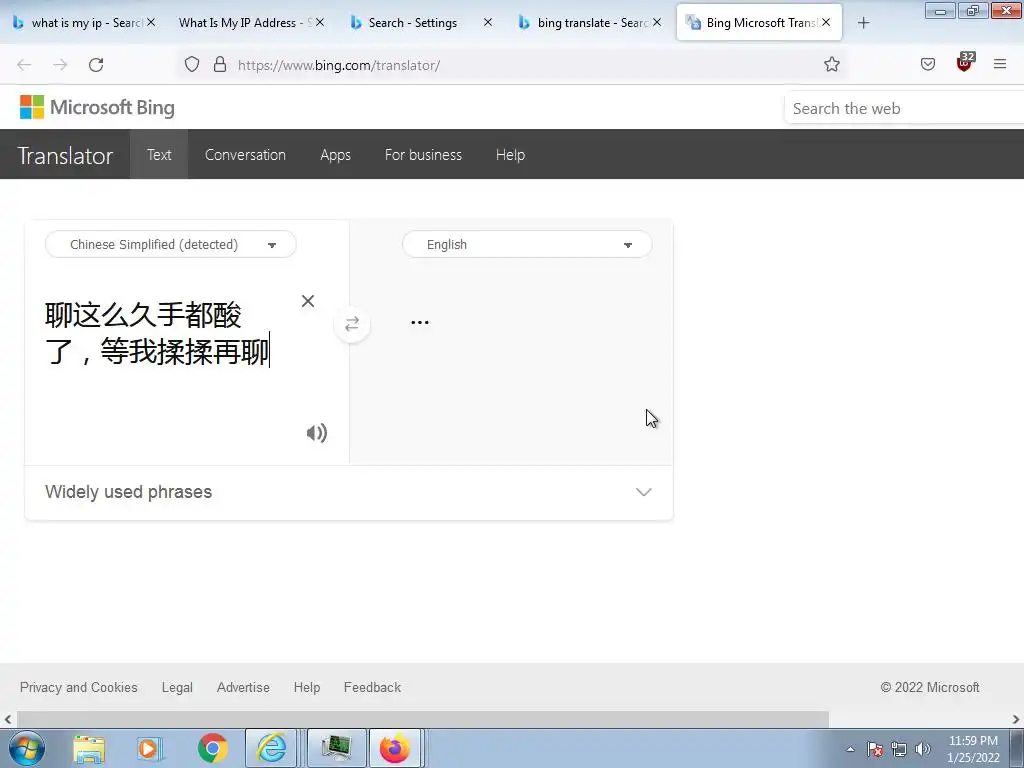Open the Feedback footer link
The image size is (1024, 768).
(372, 687)
